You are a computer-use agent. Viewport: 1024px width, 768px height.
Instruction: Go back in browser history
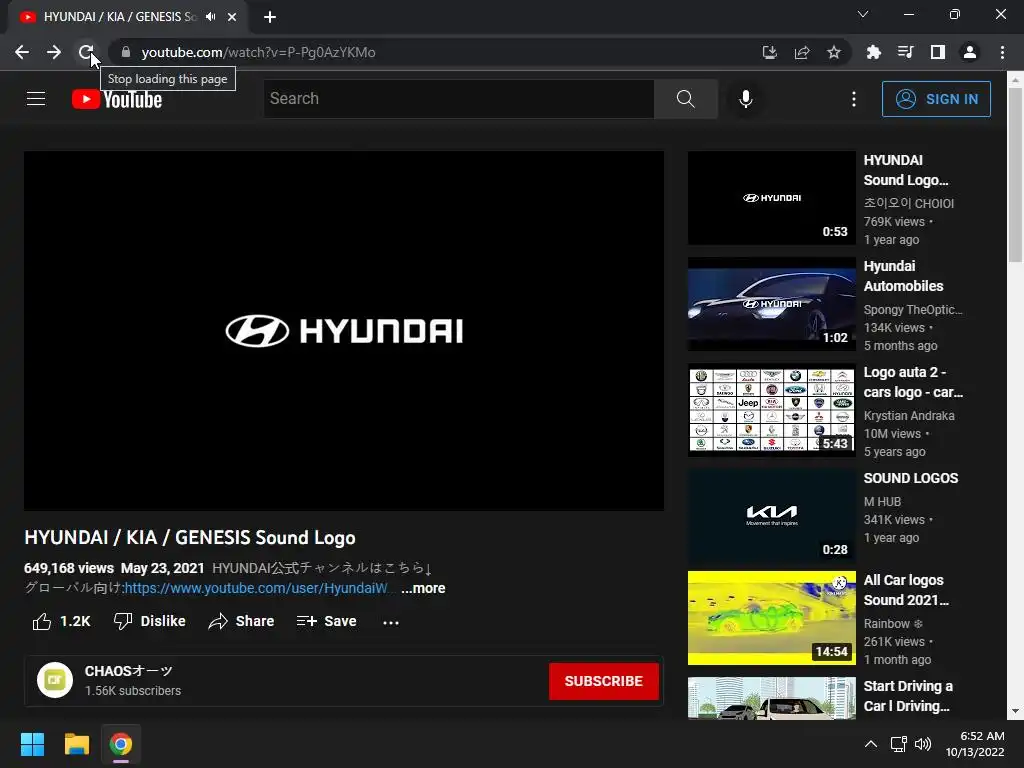click(x=22, y=52)
